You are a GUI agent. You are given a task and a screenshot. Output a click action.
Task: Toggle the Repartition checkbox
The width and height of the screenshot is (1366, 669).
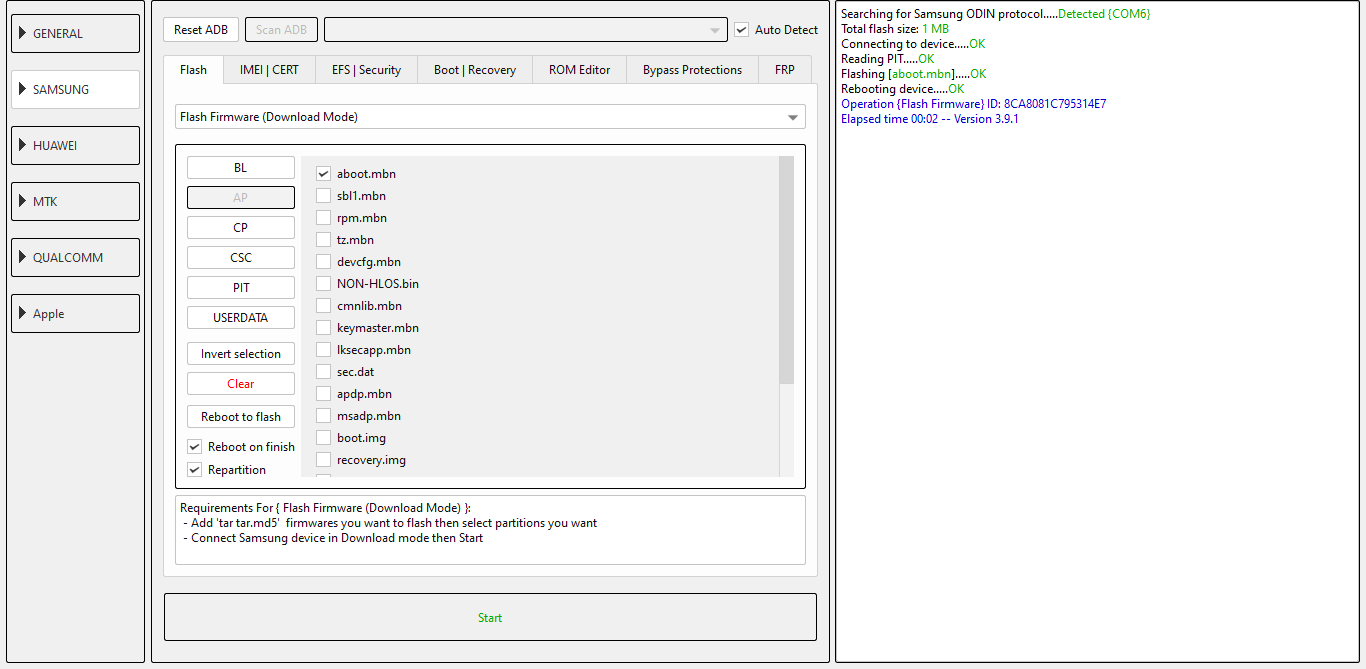coord(195,470)
